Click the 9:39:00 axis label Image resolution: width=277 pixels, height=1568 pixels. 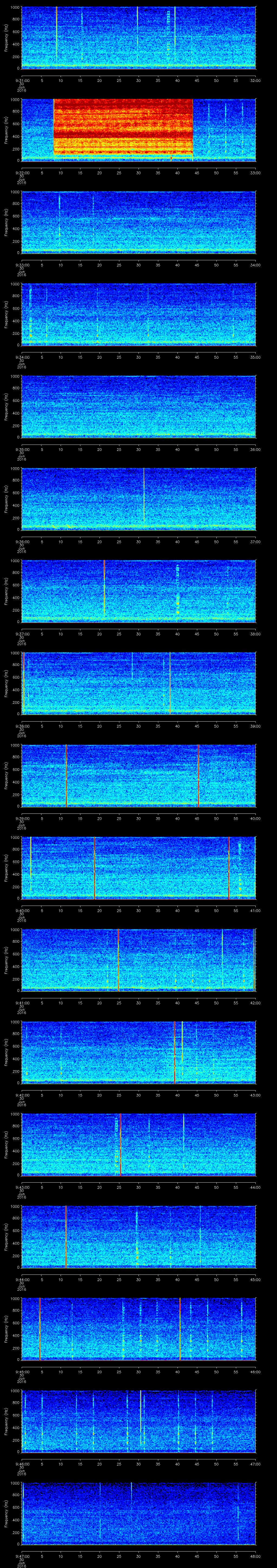[x=22, y=818]
